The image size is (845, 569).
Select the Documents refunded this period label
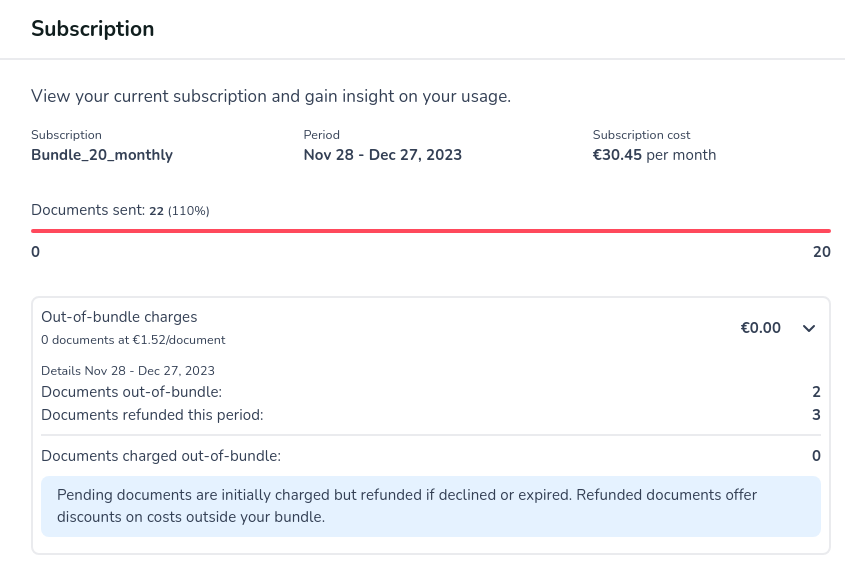(x=152, y=414)
